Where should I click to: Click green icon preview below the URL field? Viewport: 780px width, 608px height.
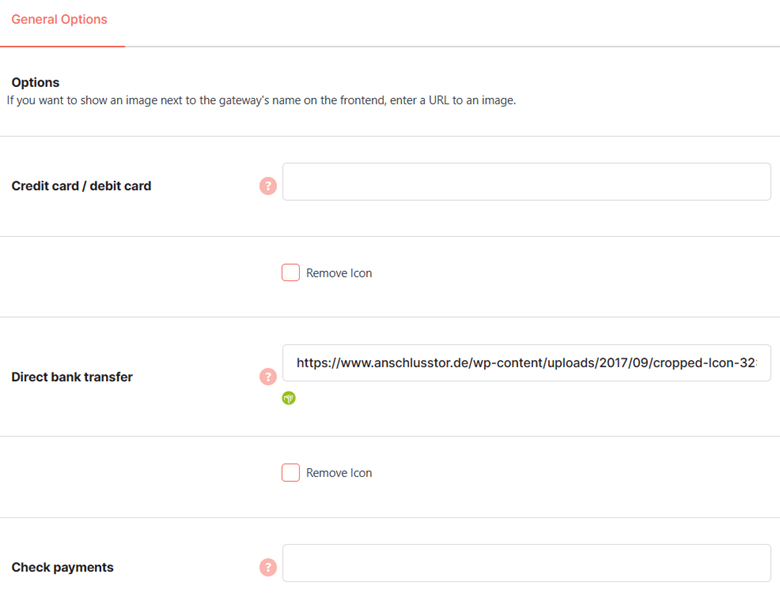click(289, 398)
